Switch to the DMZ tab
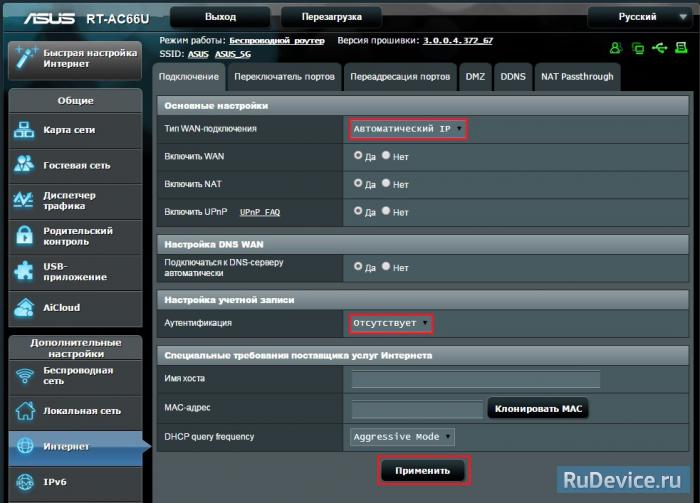The image size is (700, 503). 475,77
